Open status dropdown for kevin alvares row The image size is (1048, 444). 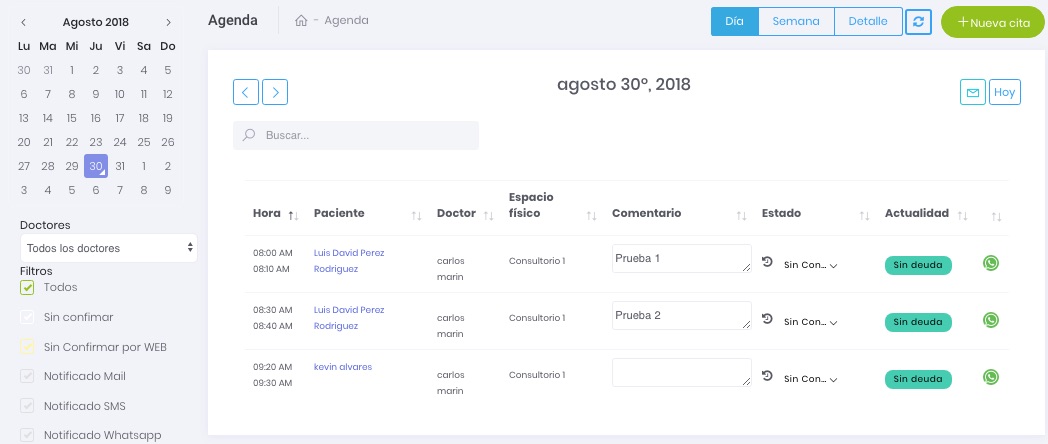[x=810, y=379]
